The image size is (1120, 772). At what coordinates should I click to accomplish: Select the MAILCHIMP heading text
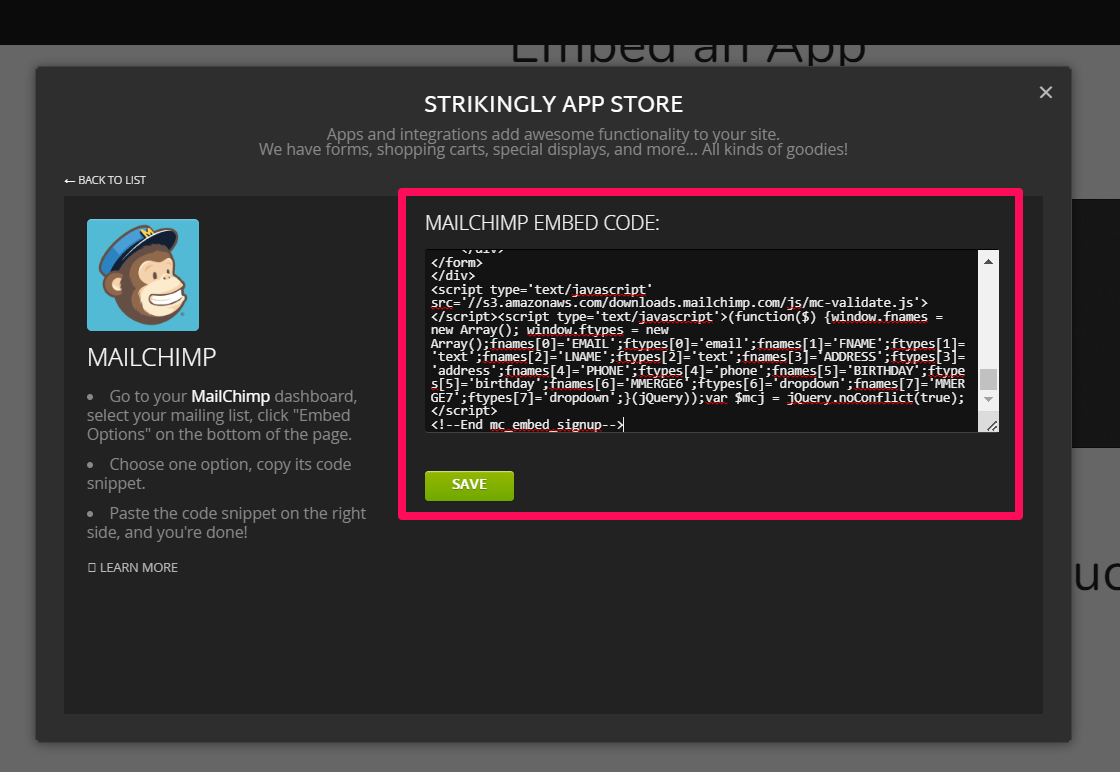pyautogui.click(x=150, y=357)
